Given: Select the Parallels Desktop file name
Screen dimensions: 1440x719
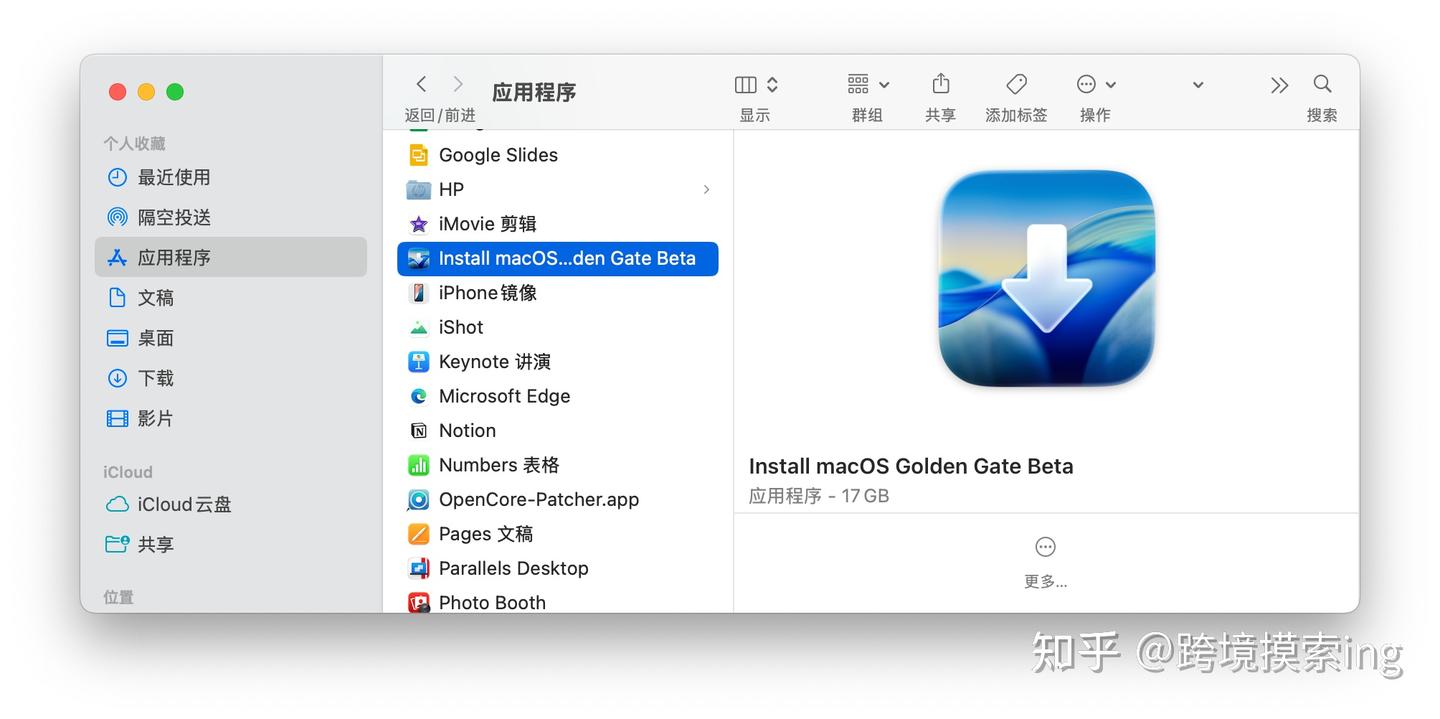Looking at the screenshot, I should click(513, 568).
